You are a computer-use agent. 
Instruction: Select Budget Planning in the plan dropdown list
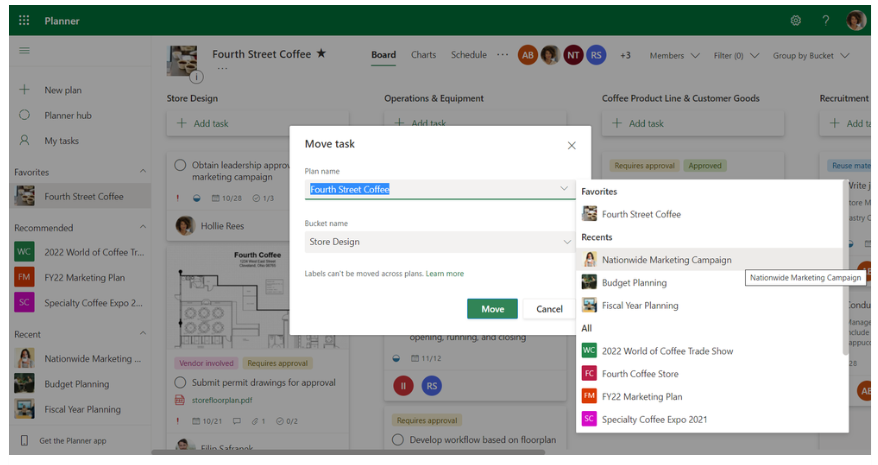point(709,282)
